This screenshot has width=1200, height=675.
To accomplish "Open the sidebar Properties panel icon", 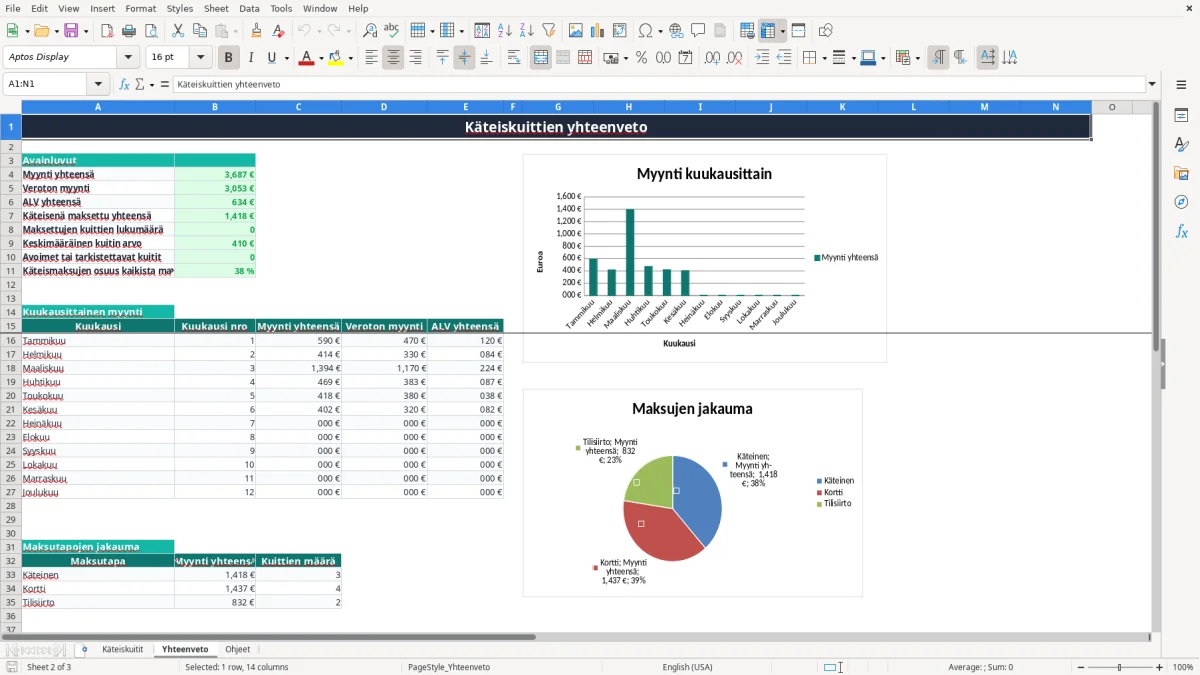I will pos(1181,115).
